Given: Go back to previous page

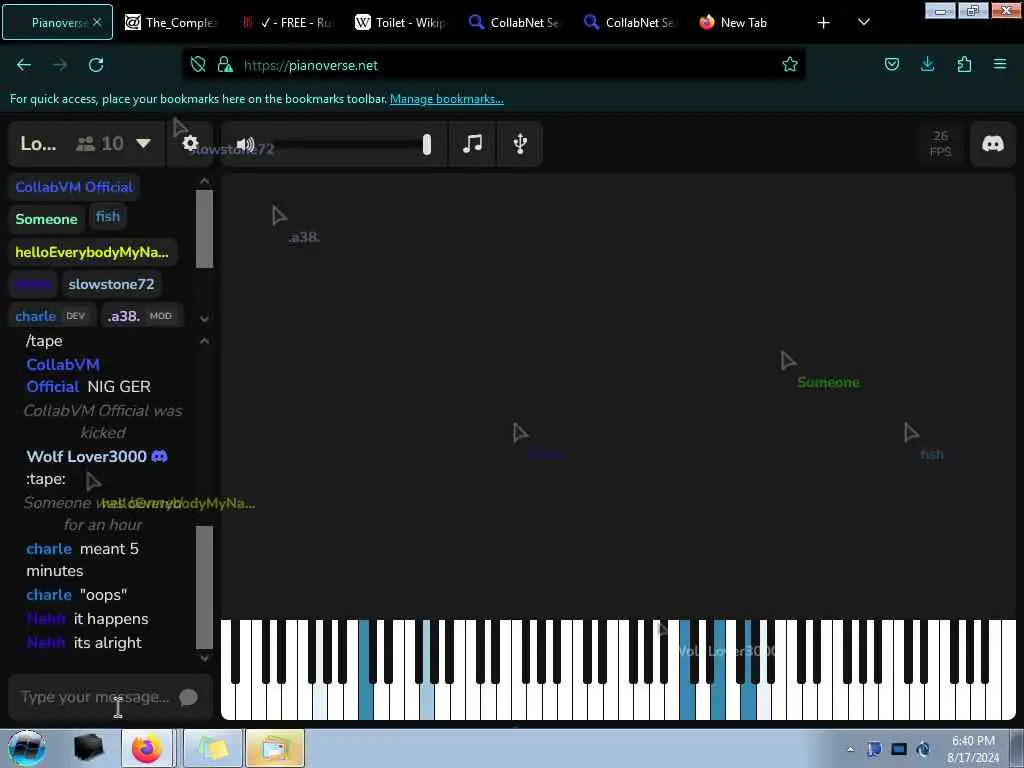Looking at the screenshot, I should (24, 65).
